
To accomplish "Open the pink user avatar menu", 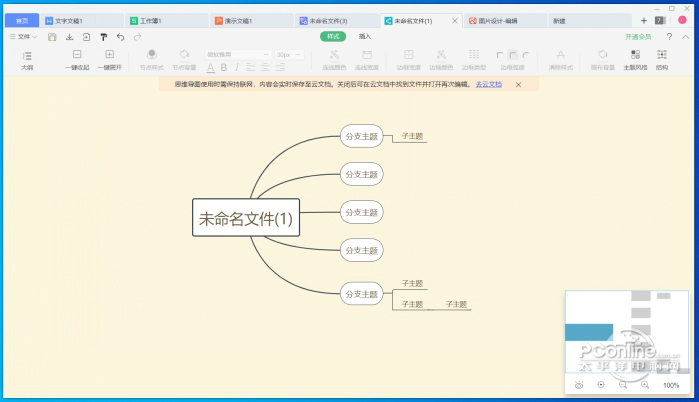I will coord(682,20).
